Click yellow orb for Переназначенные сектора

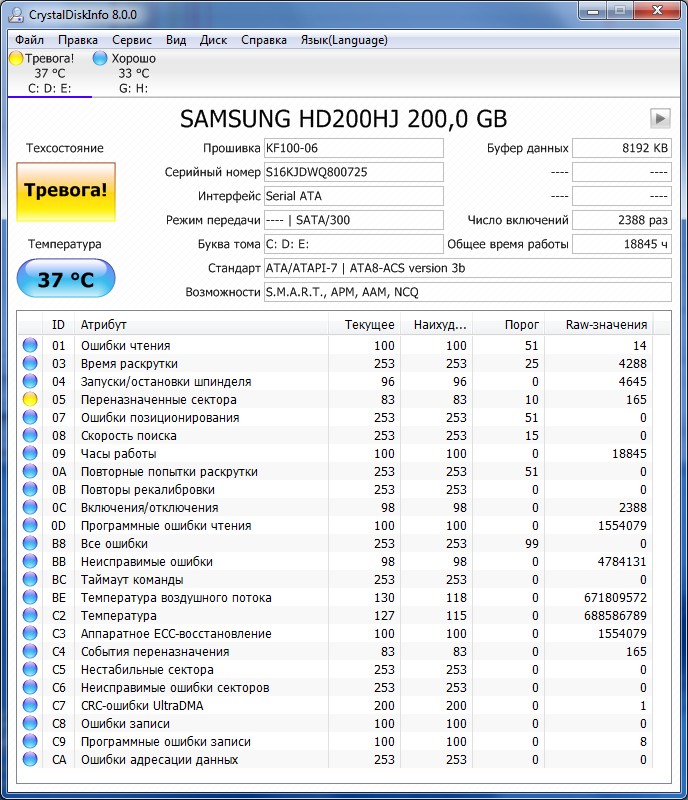click(x=30, y=399)
